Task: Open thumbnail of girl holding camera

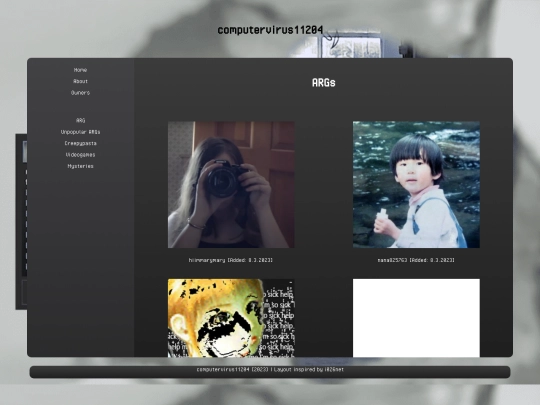Action: click(x=231, y=185)
